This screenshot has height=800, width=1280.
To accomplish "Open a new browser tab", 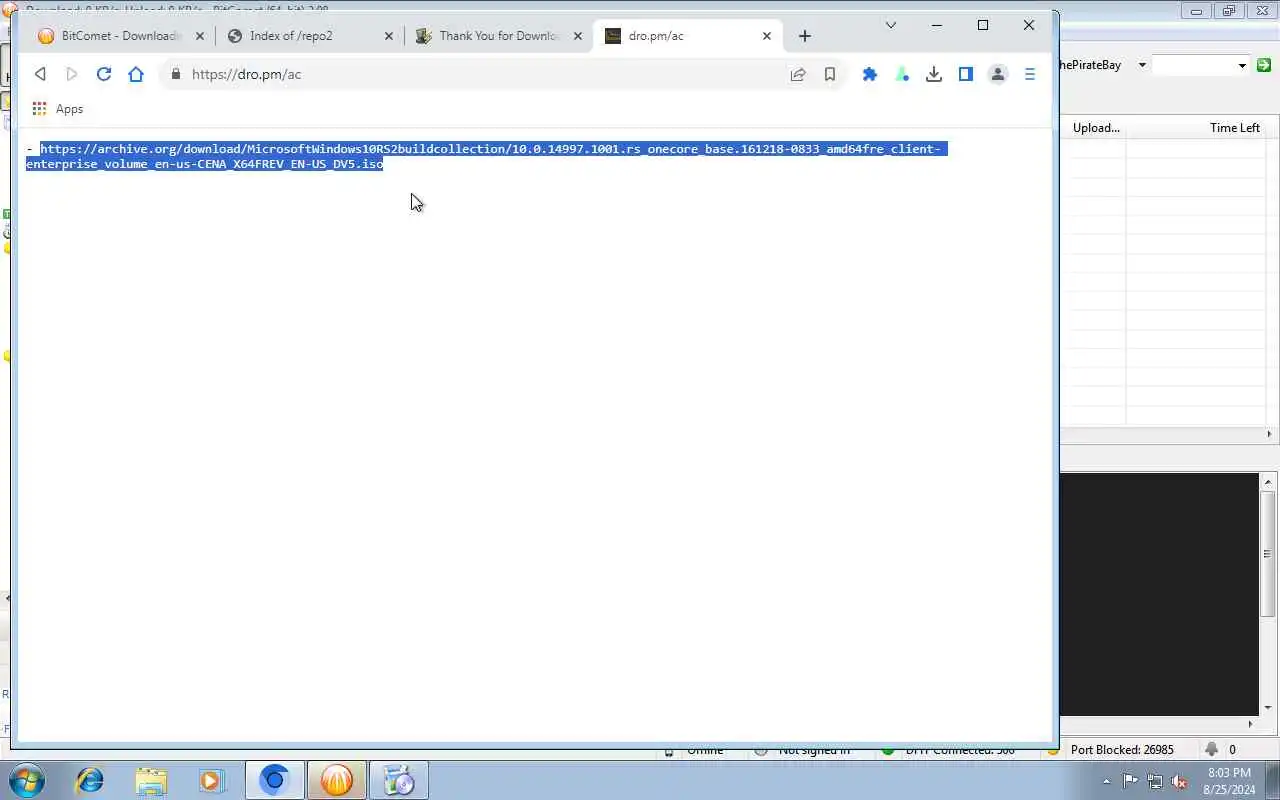I will (x=805, y=36).
